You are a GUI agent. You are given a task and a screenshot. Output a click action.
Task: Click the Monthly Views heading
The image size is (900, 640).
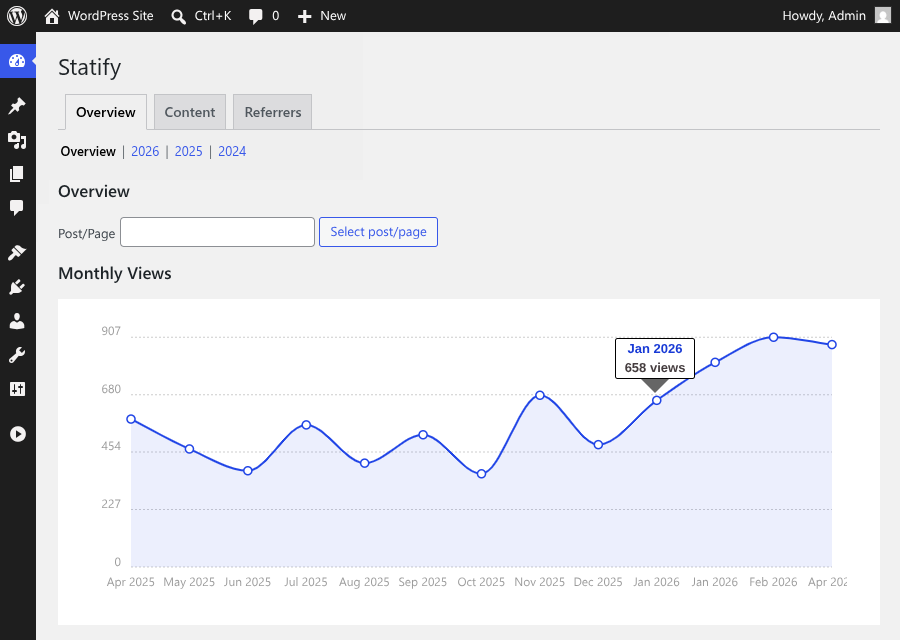(x=115, y=273)
